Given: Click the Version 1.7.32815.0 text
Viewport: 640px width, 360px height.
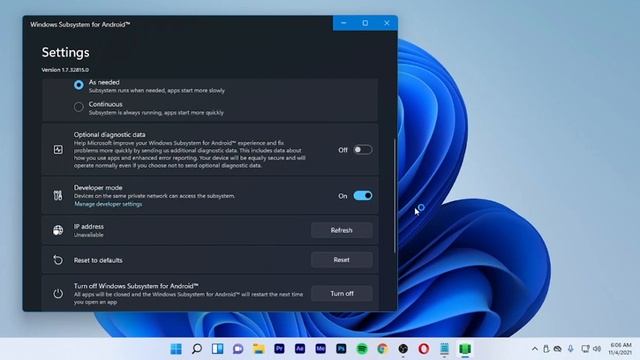Looking at the screenshot, I should (65, 70).
